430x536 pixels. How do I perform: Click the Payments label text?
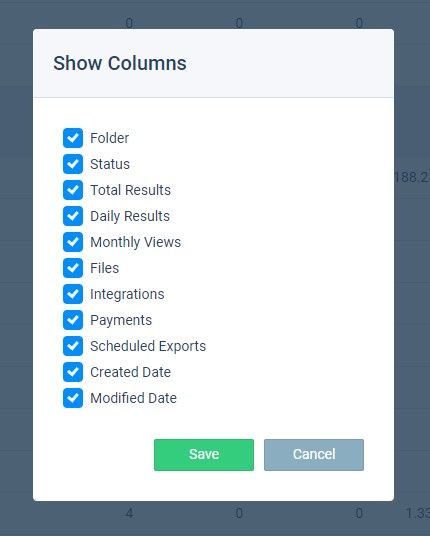[x=121, y=321]
